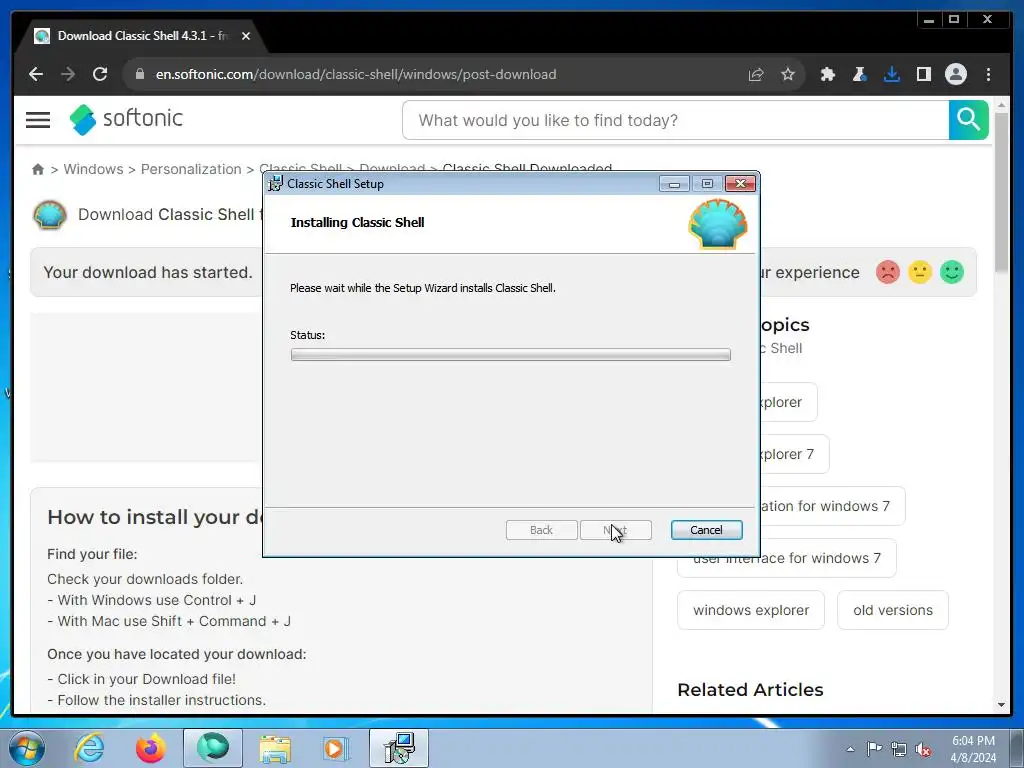The image size is (1024, 768).
Task: Click the Softonic logo
Action: click(x=126, y=120)
